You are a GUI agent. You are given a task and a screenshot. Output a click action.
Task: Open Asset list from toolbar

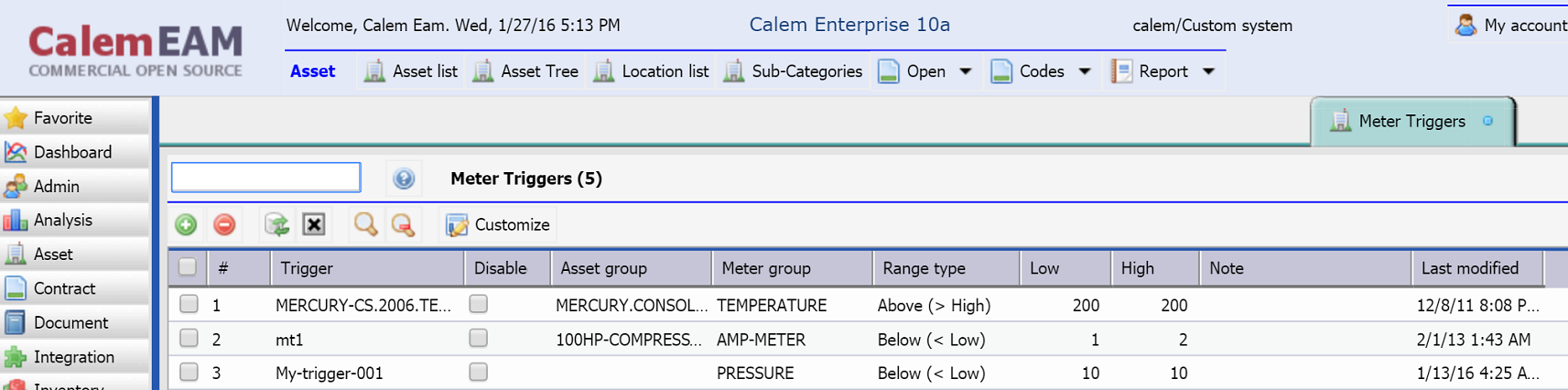[x=411, y=71]
